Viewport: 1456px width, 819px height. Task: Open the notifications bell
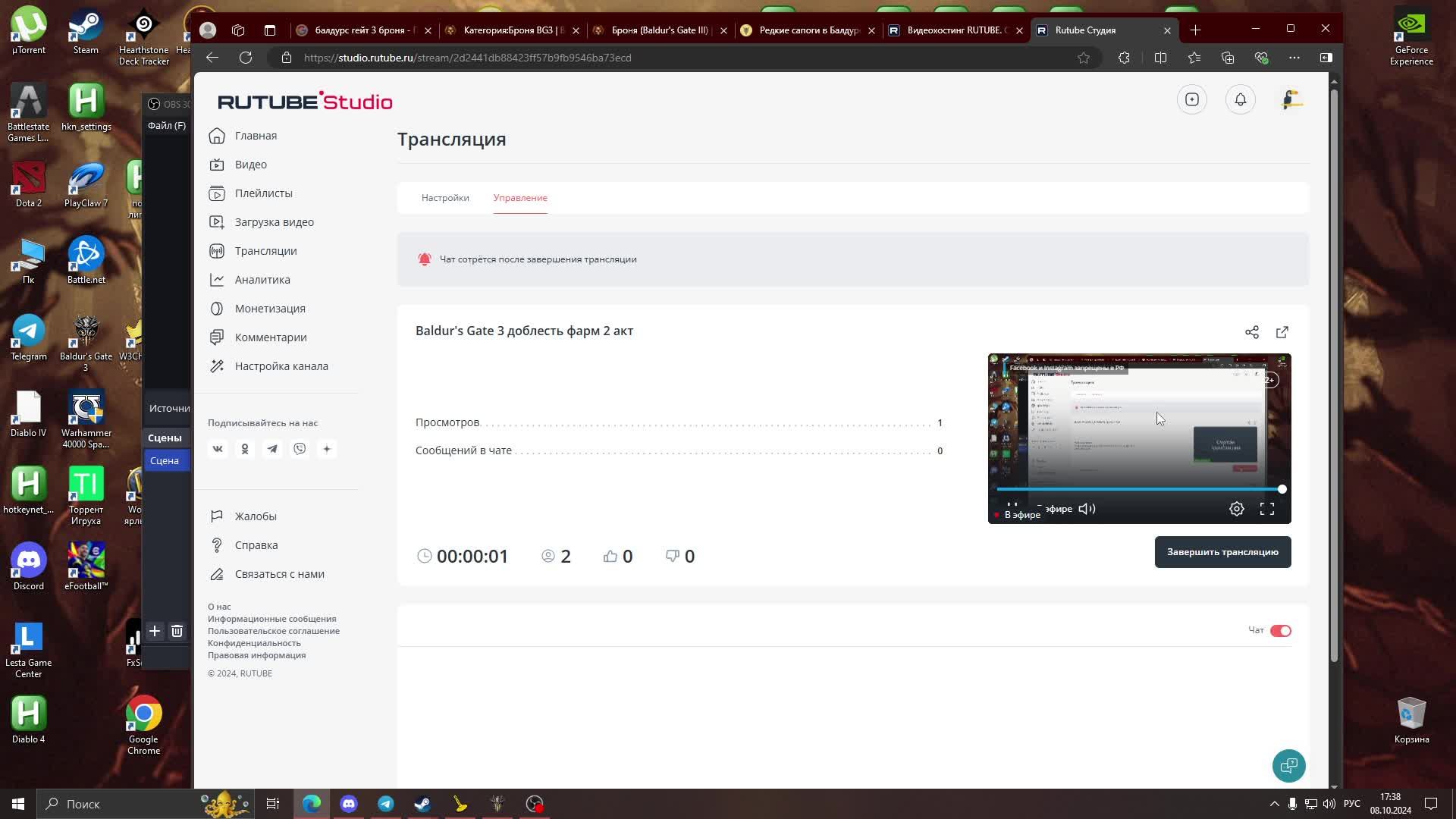tap(1240, 99)
